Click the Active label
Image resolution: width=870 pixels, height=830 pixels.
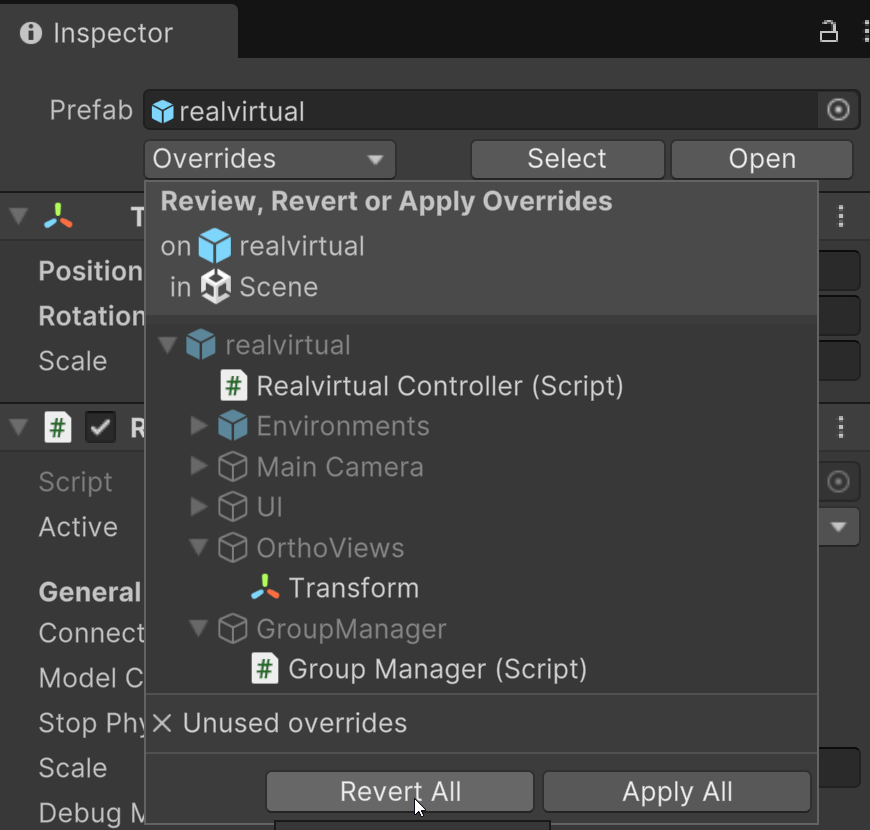[x=78, y=527]
